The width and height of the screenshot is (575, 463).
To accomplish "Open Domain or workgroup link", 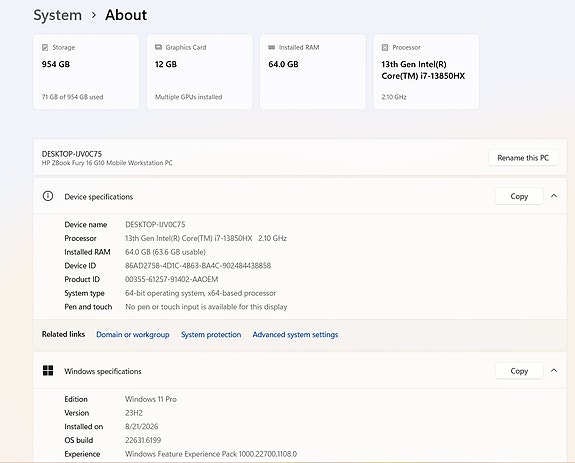I will [x=133, y=334].
